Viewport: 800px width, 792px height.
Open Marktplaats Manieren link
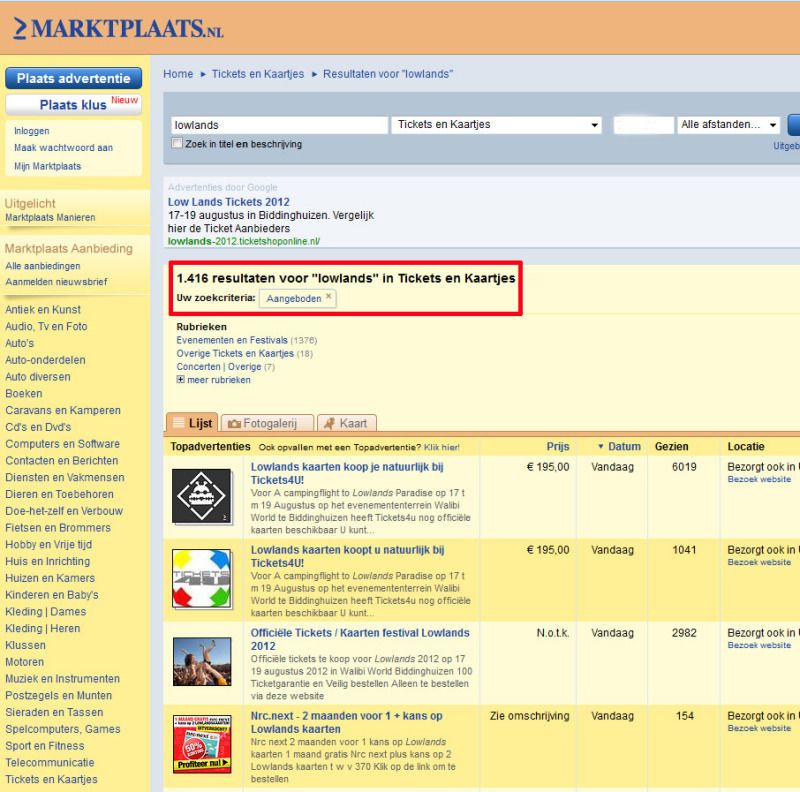(50, 217)
